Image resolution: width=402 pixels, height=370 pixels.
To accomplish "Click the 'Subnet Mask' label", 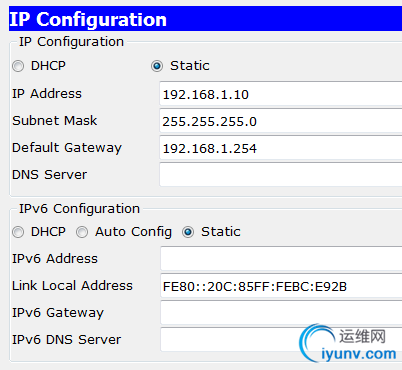I will click(x=55, y=121).
